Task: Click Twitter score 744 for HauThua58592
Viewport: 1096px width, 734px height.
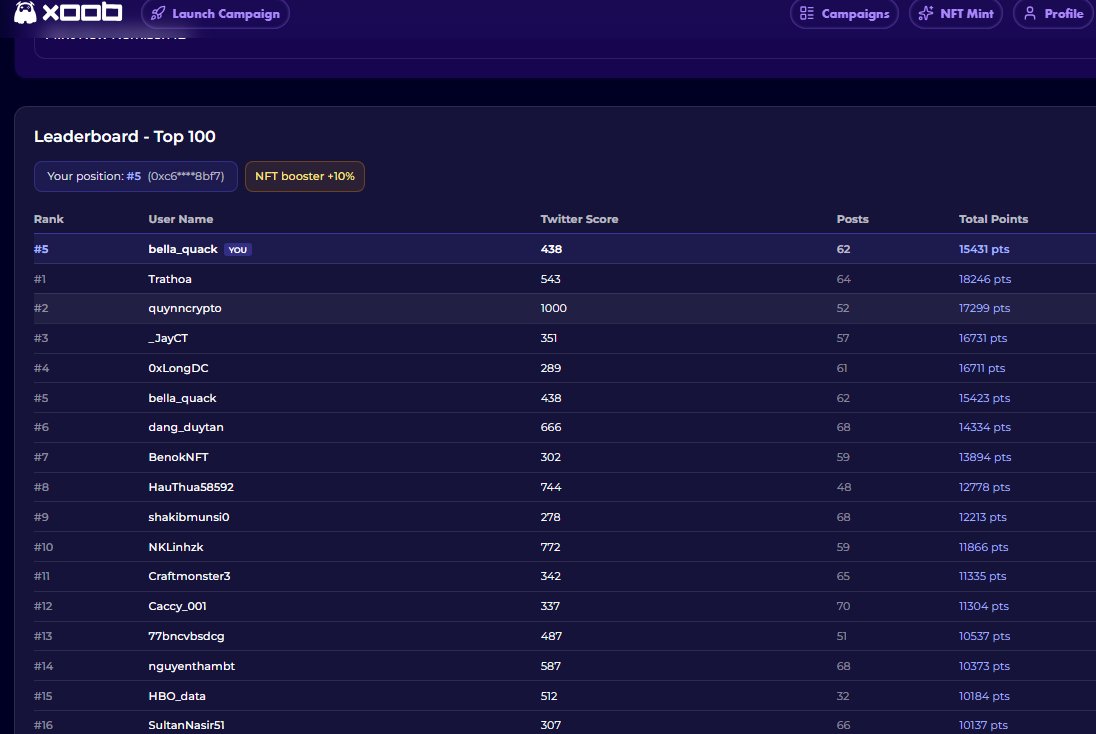Action: click(551, 487)
